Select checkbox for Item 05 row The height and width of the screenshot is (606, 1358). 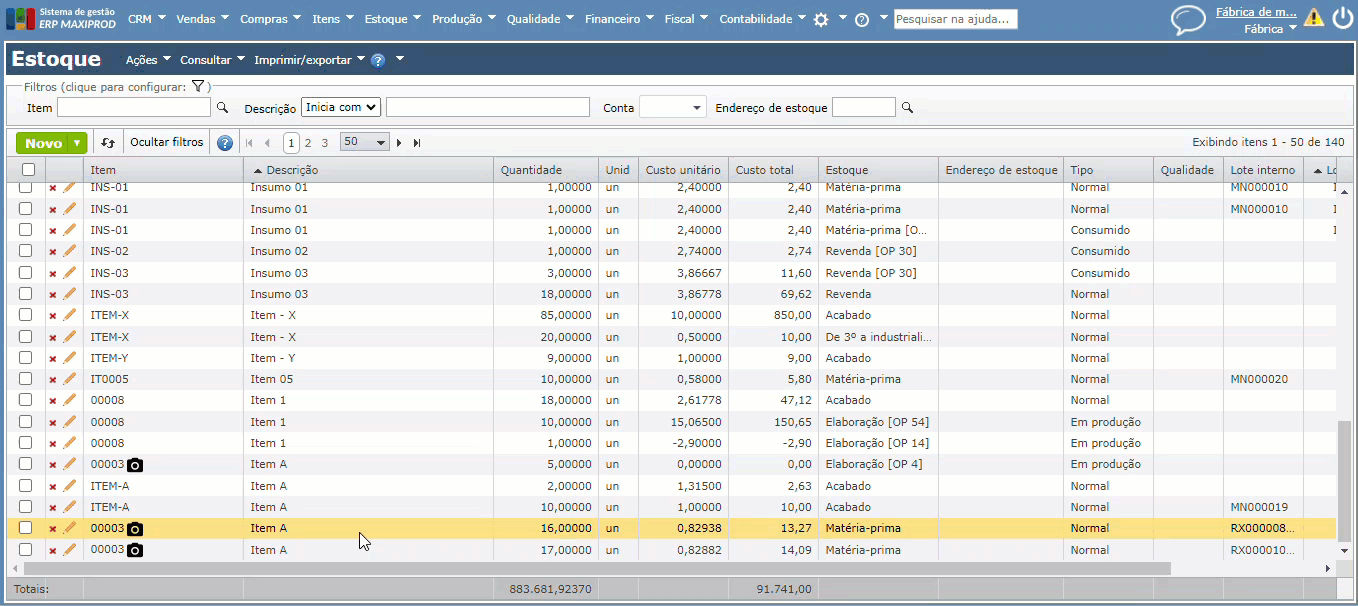26,379
